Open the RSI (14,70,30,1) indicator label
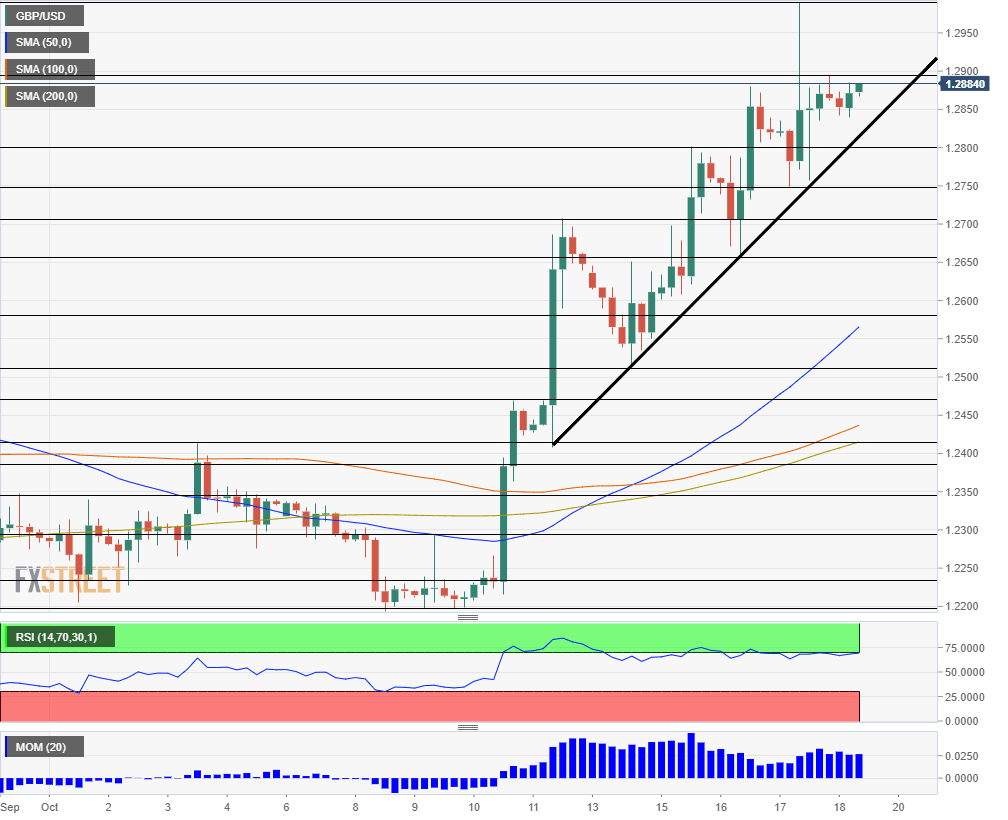 coord(59,637)
